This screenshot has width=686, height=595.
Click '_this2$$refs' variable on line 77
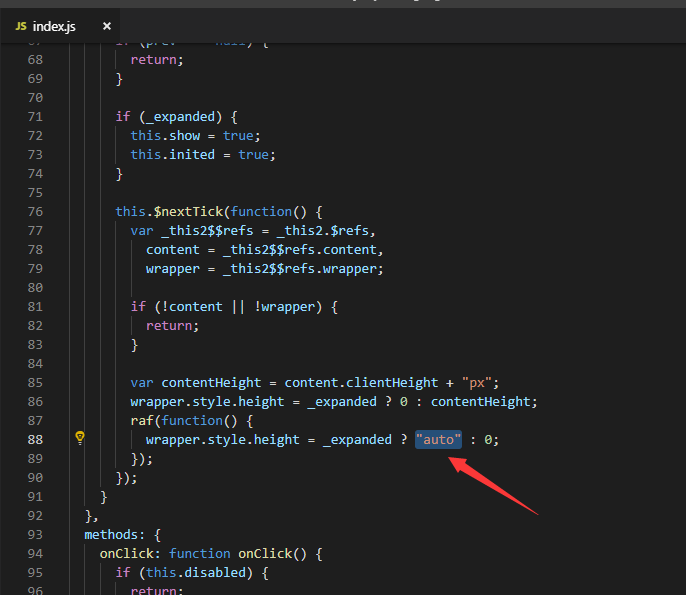pyautogui.click(x=207, y=230)
